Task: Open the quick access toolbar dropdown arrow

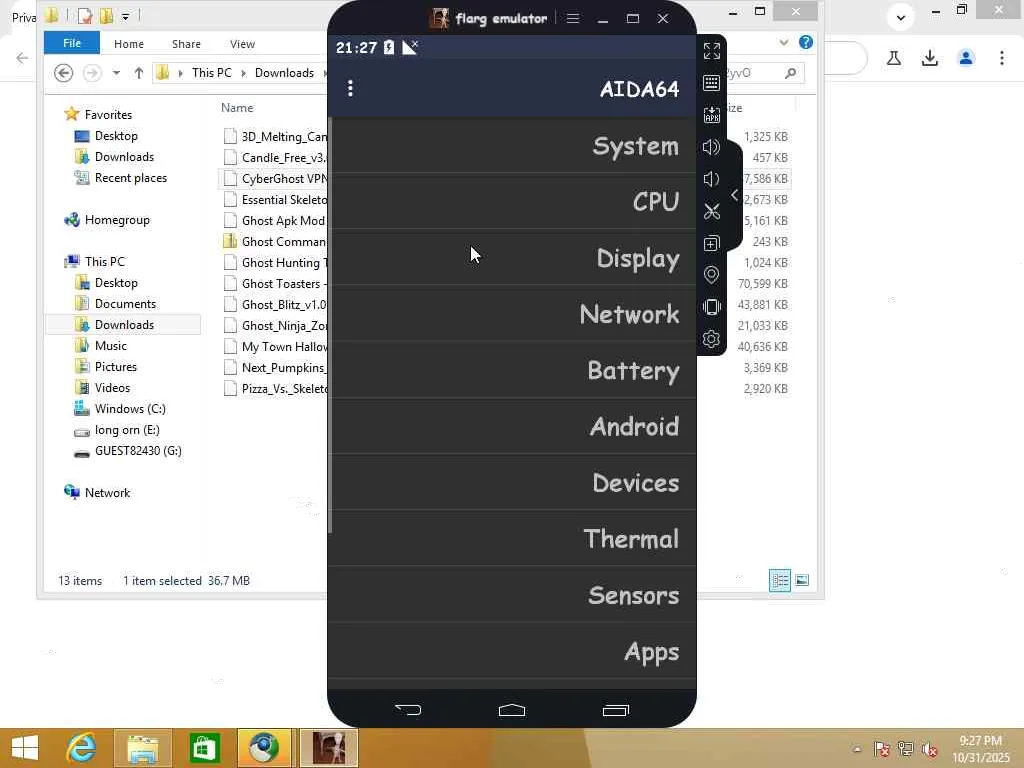Action: point(125,15)
